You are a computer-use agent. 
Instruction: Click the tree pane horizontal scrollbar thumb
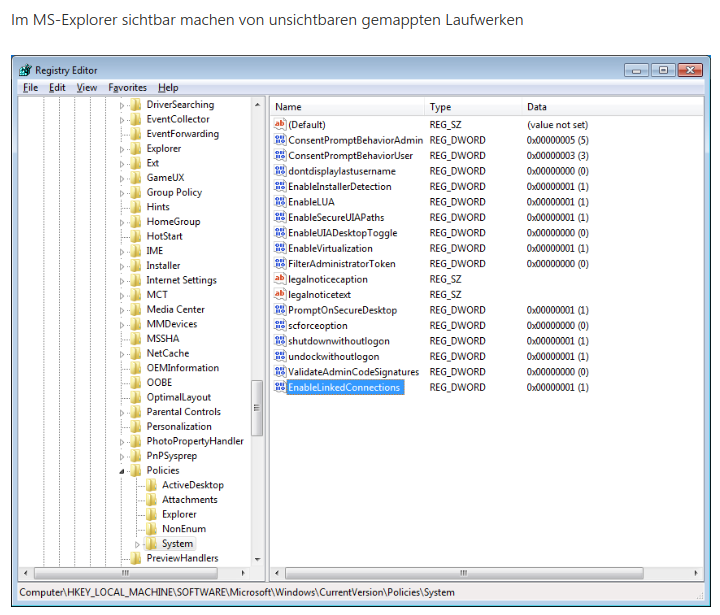[x=126, y=573]
